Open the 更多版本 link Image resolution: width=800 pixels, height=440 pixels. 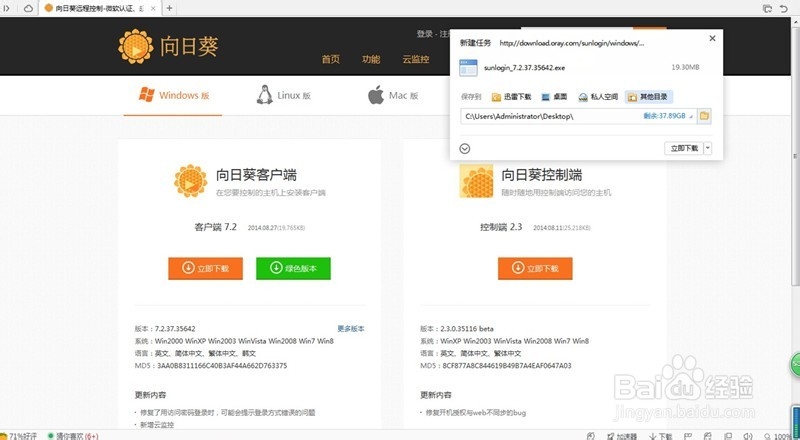point(351,329)
